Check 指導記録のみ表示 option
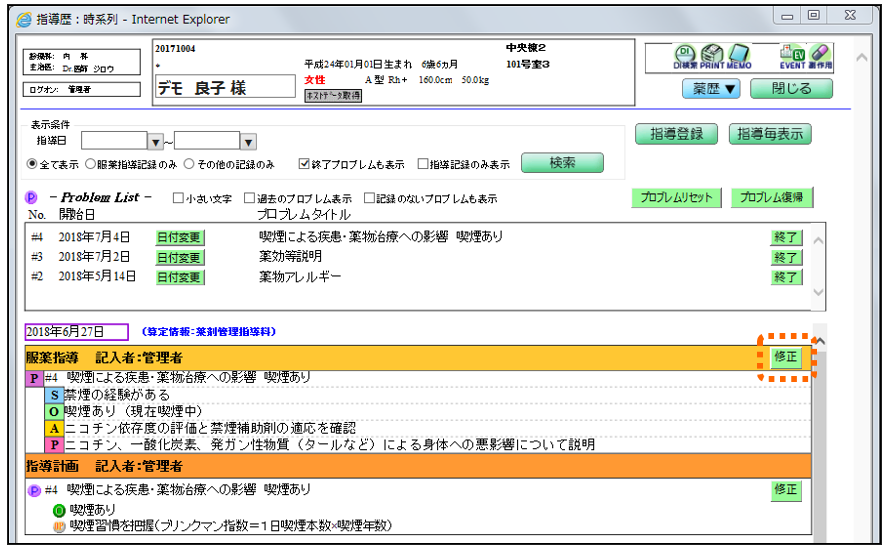 (423, 164)
